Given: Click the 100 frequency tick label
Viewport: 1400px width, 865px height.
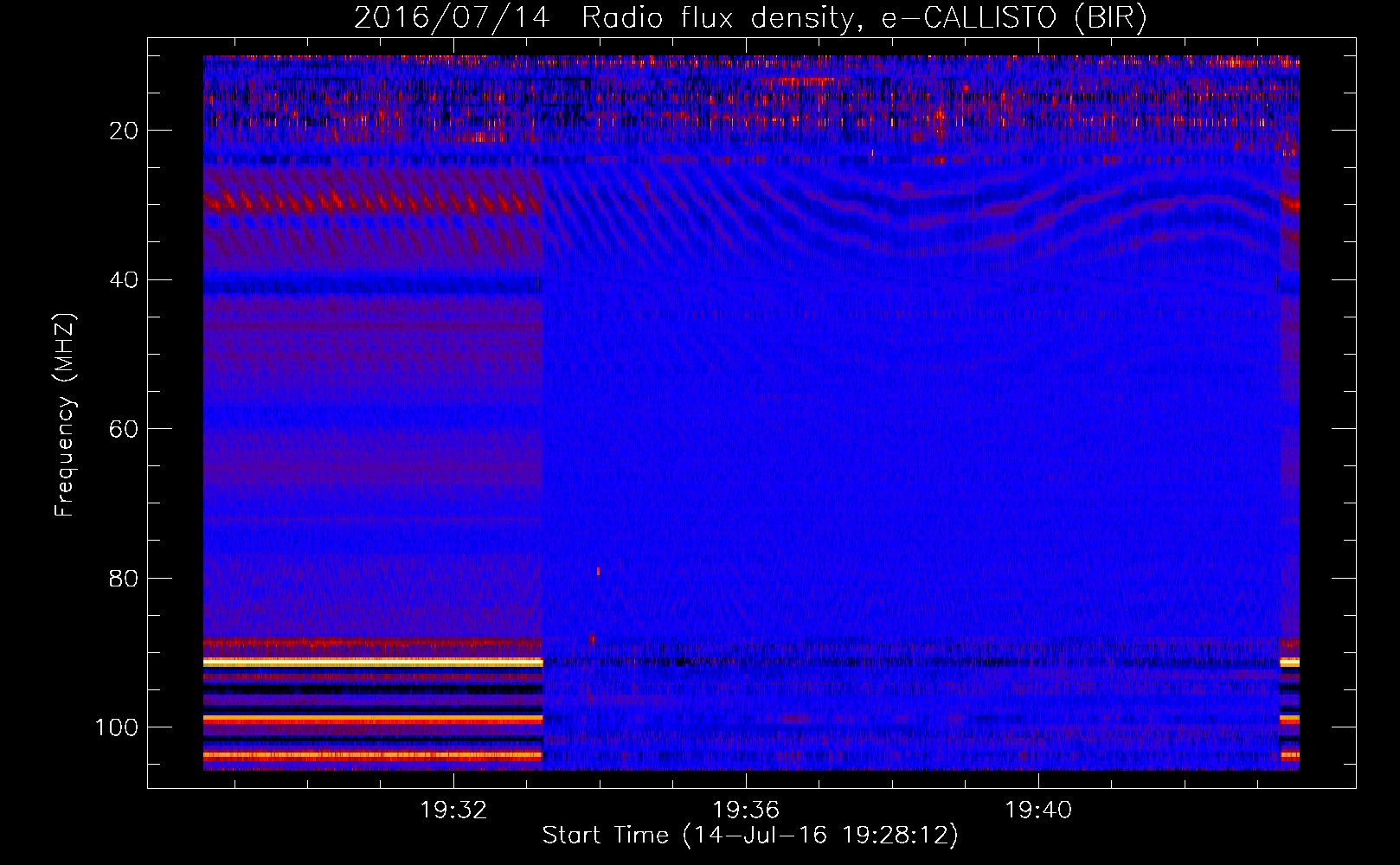Looking at the screenshot, I should [117, 727].
